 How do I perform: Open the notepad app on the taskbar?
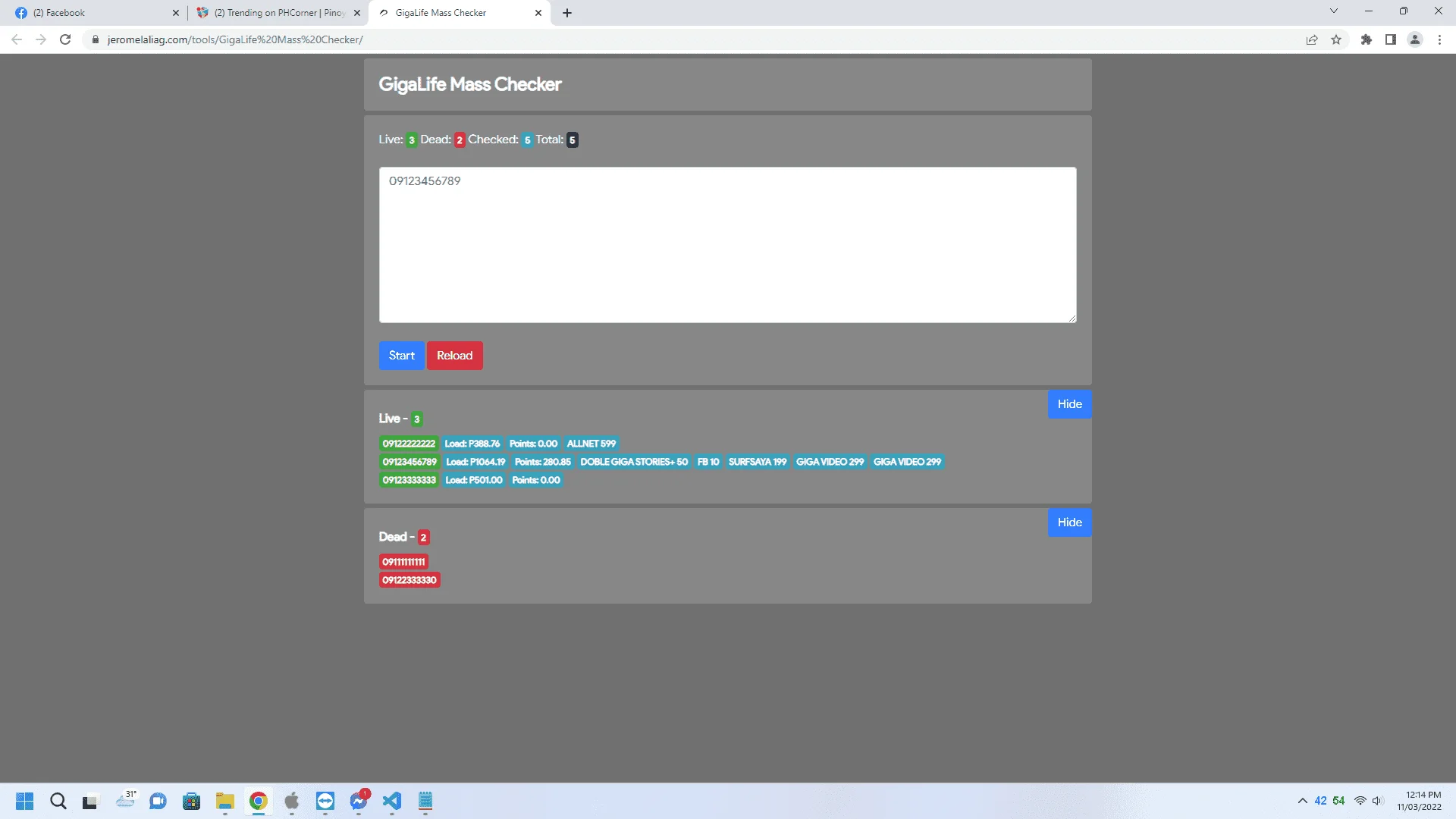(425, 802)
